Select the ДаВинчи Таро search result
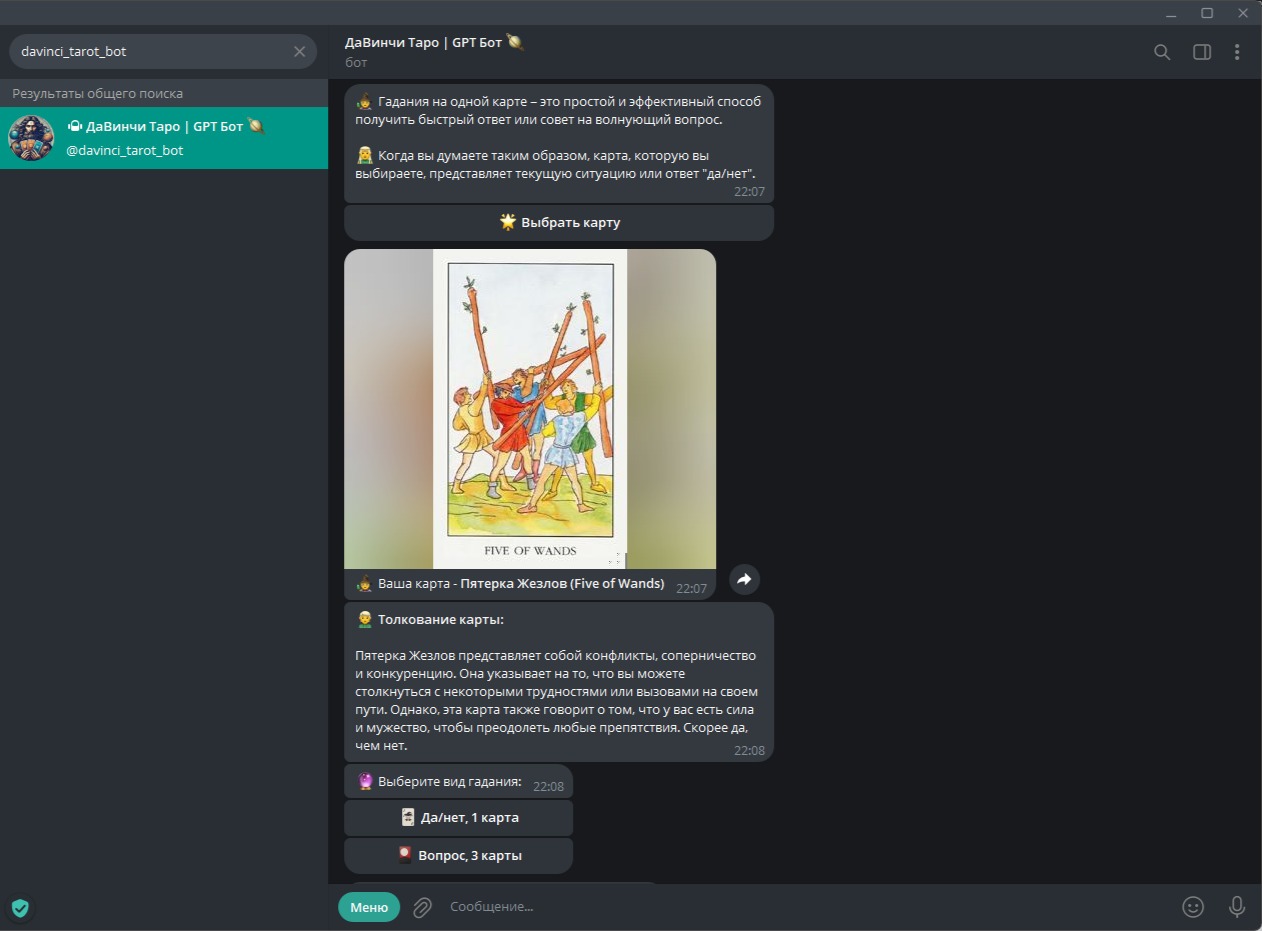 pyautogui.click(x=164, y=138)
